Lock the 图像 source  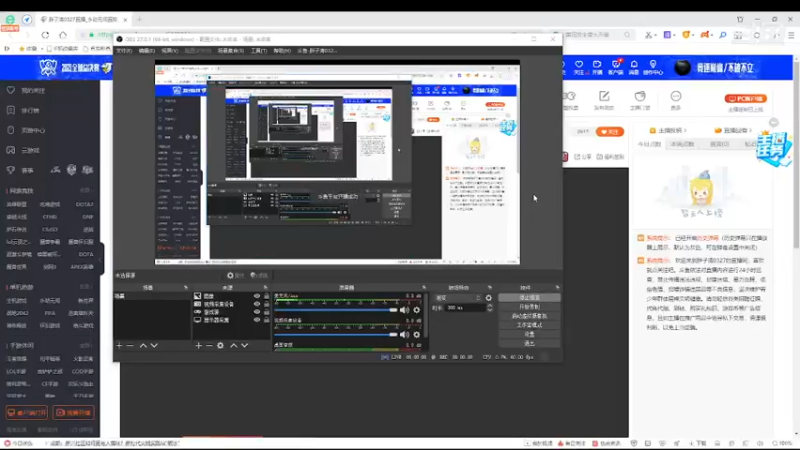click(266, 296)
